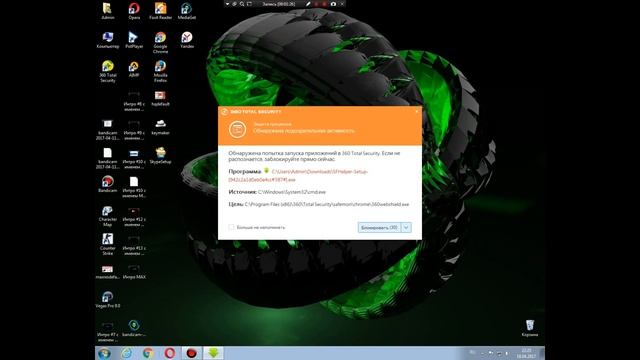Close the 360 Total Security alert
Image resolution: width=640 pixels, height=360 pixels.
(x=416, y=111)
